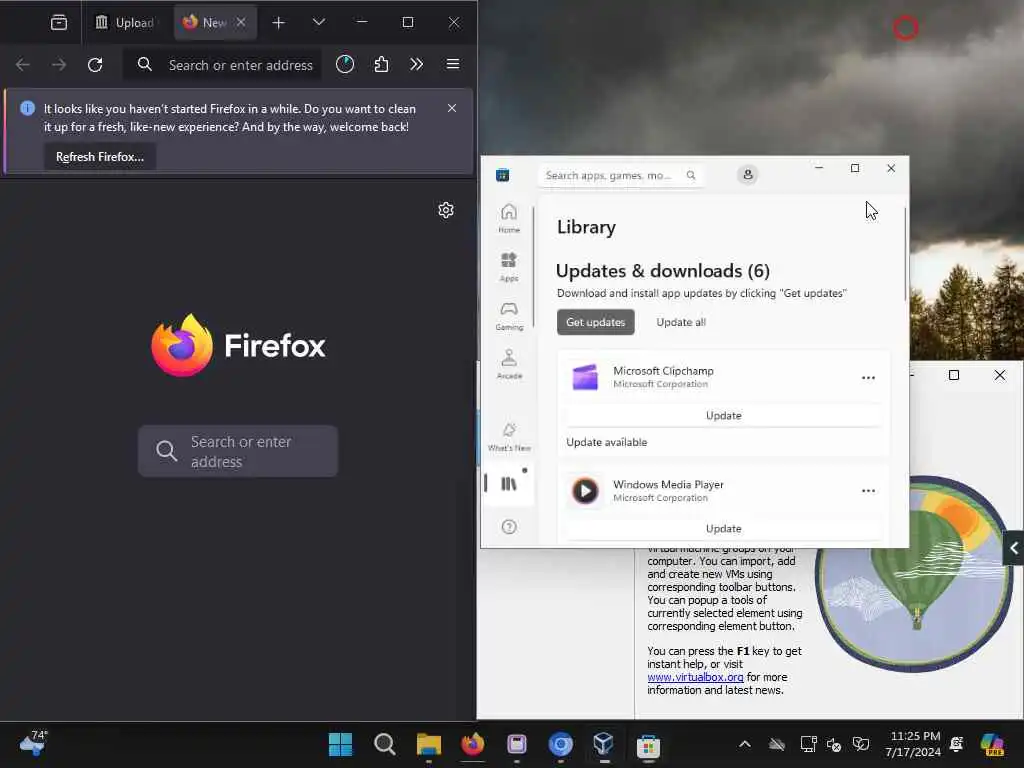Open the blue circular app on taskbar
The width and height of the screenshot is (1024, 768).
560,744
